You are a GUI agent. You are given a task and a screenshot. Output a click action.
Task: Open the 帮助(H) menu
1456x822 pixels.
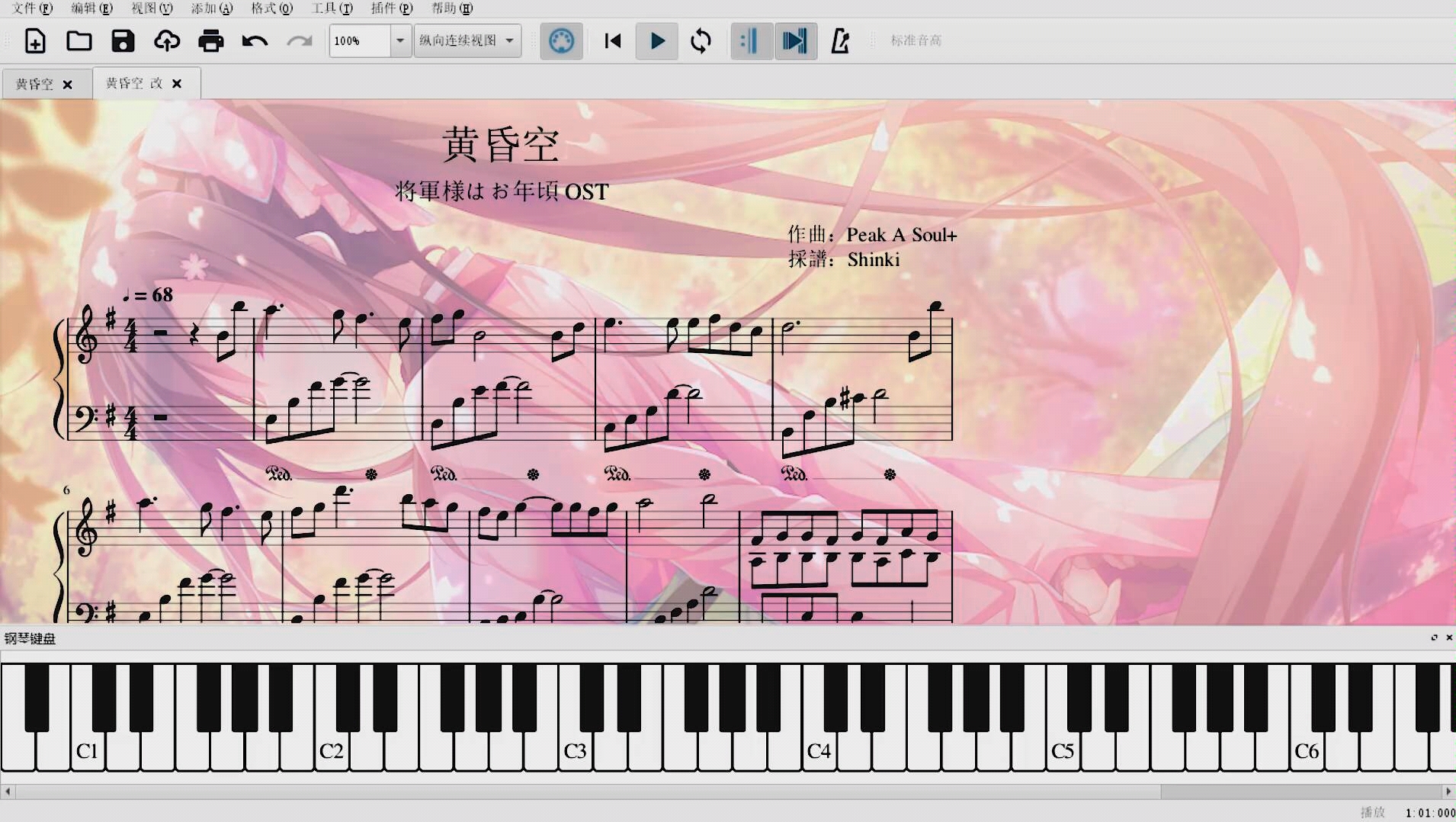(x=452, y=8)
